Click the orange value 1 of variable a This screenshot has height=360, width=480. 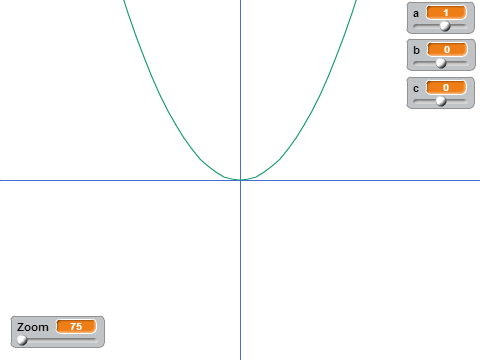pos(446,13)
